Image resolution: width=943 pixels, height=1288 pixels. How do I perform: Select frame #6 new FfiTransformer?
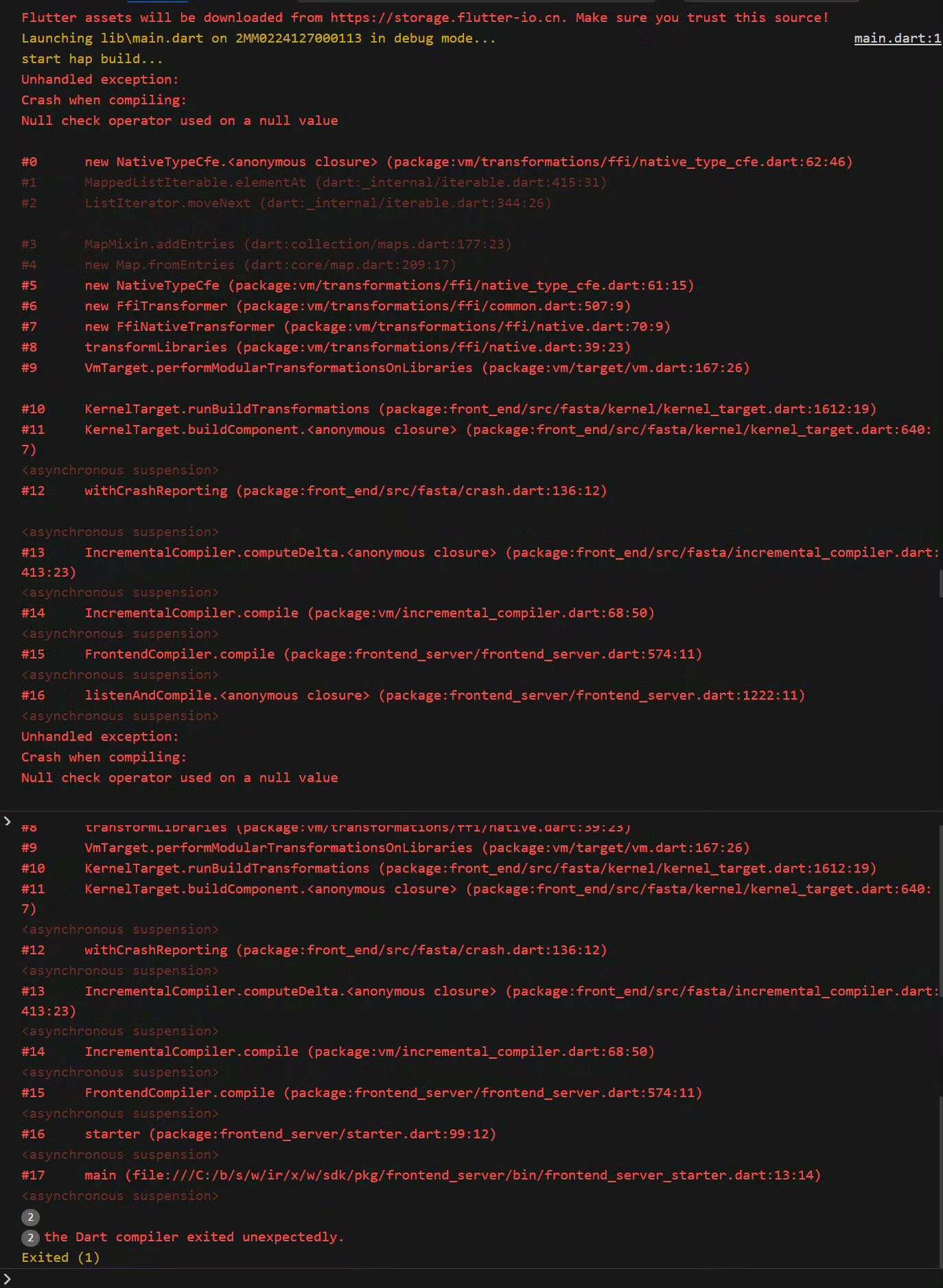coord(326,306)
